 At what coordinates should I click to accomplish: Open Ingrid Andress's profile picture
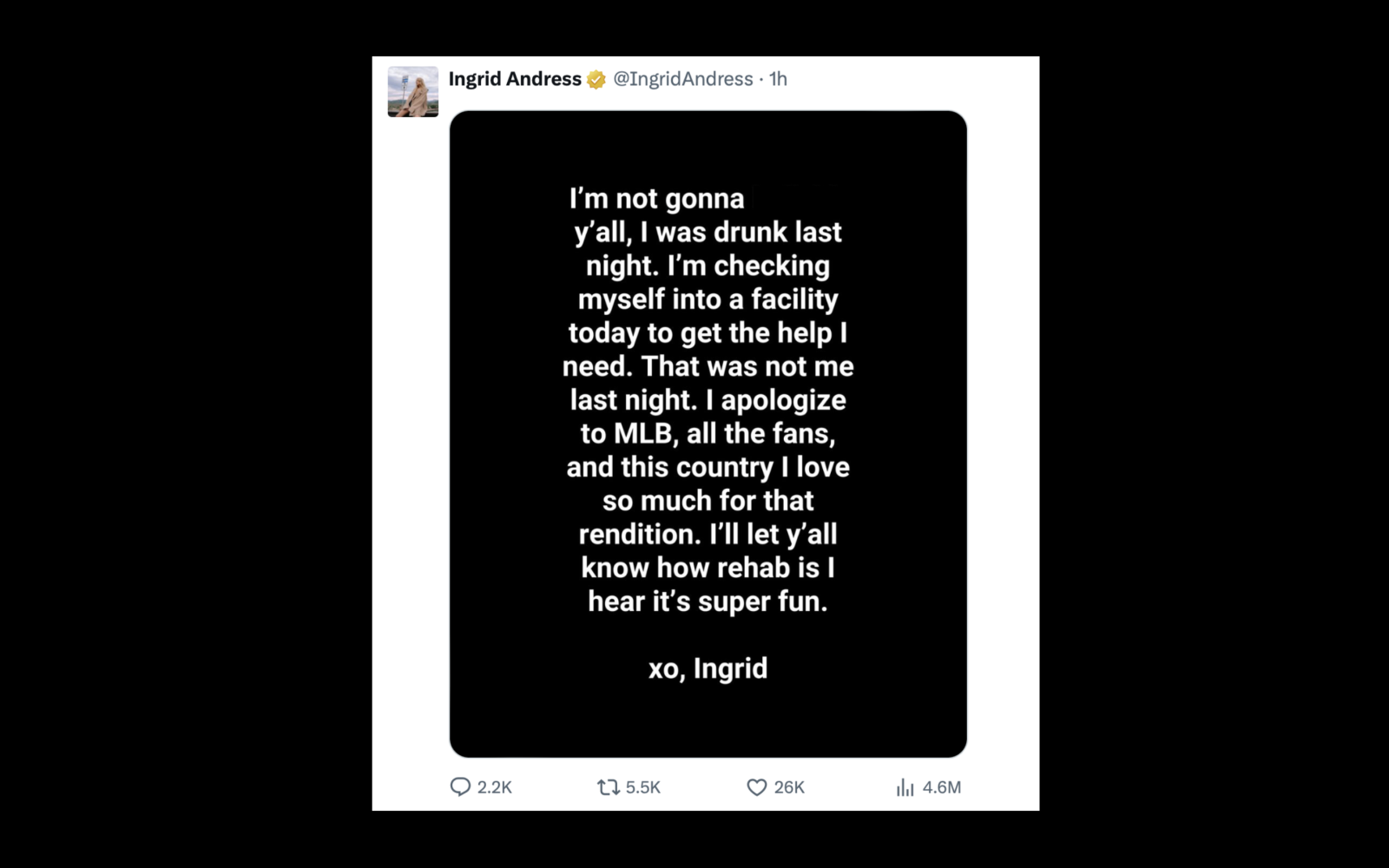click(x=414, y=90)
